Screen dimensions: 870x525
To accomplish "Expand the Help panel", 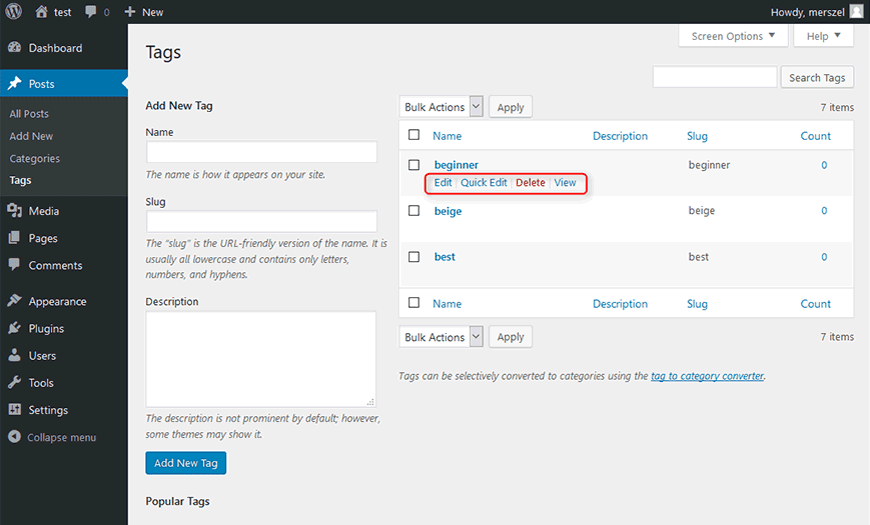I will point(823,36).
